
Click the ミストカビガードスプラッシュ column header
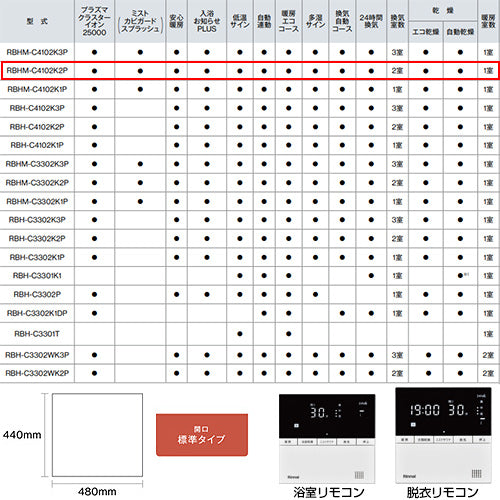(x=140, y=21)
